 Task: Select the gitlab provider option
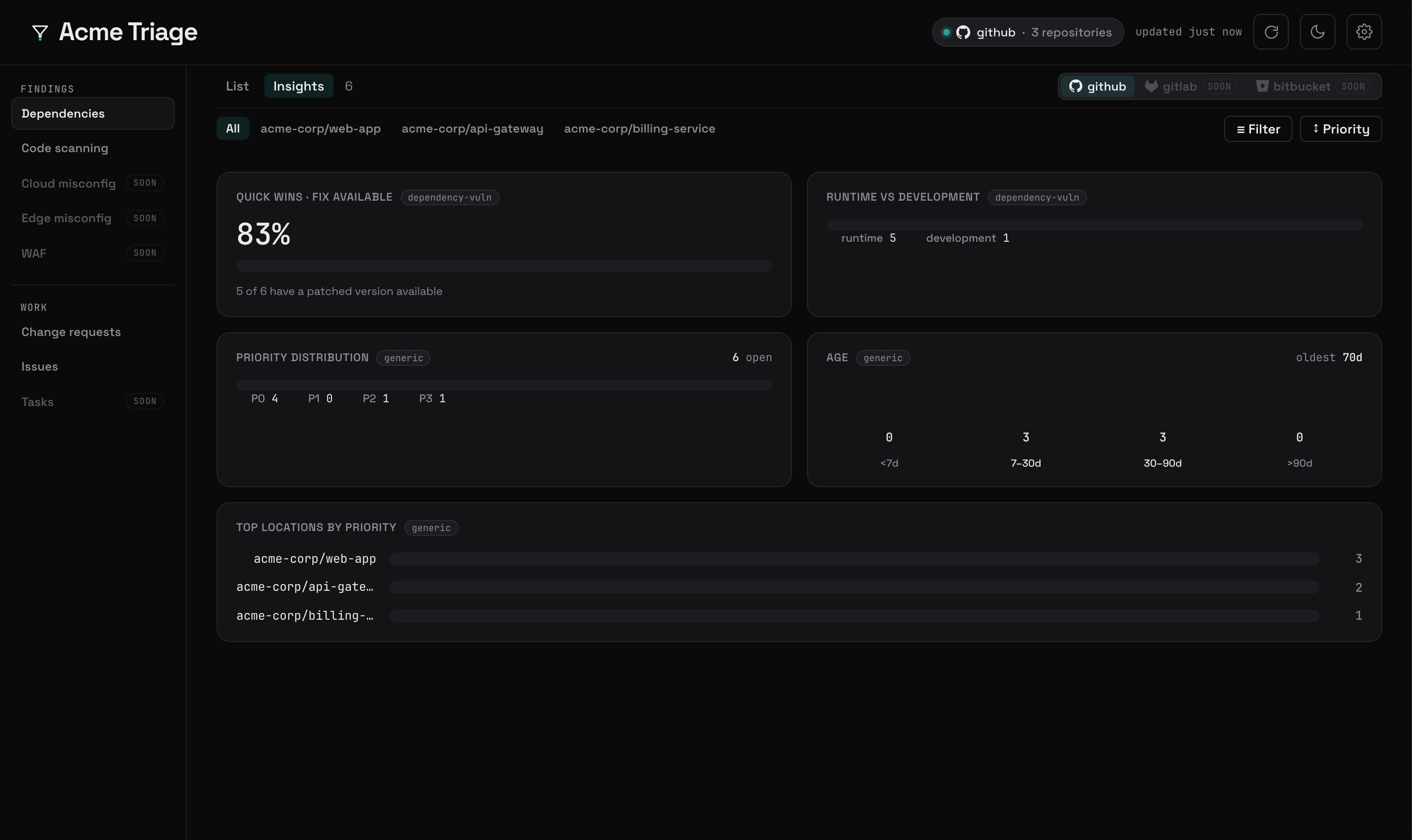coord(1190,86)
